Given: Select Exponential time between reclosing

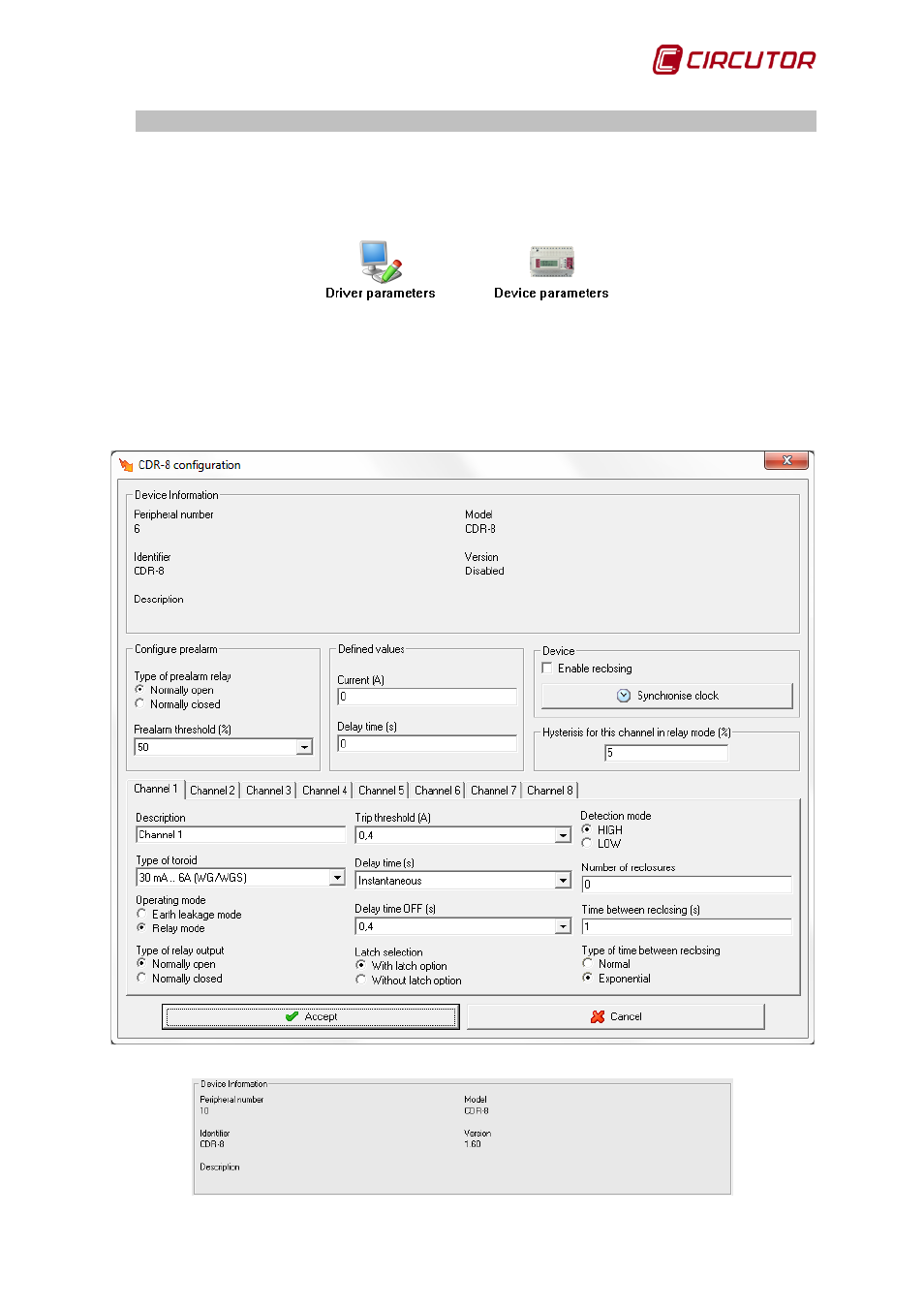Looking at the screenshot, I should 588,979.
